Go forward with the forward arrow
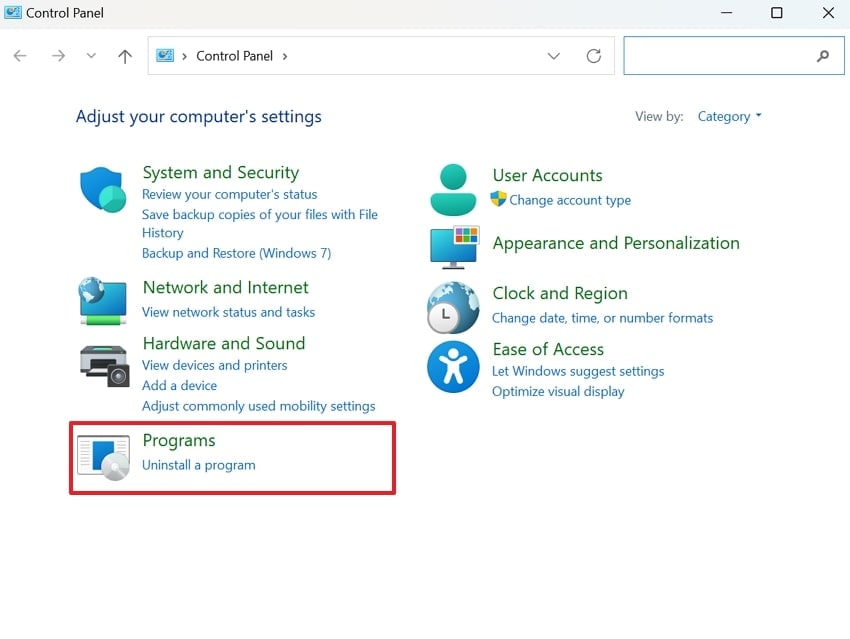The height and width of the screenshot is (639, 850). 58,56
